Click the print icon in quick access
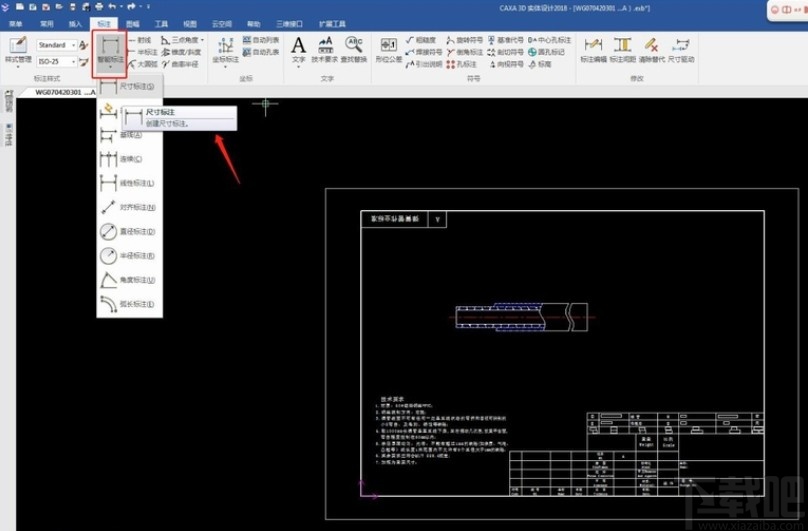Viewport: 808px width, 531px height. [99, 7]
